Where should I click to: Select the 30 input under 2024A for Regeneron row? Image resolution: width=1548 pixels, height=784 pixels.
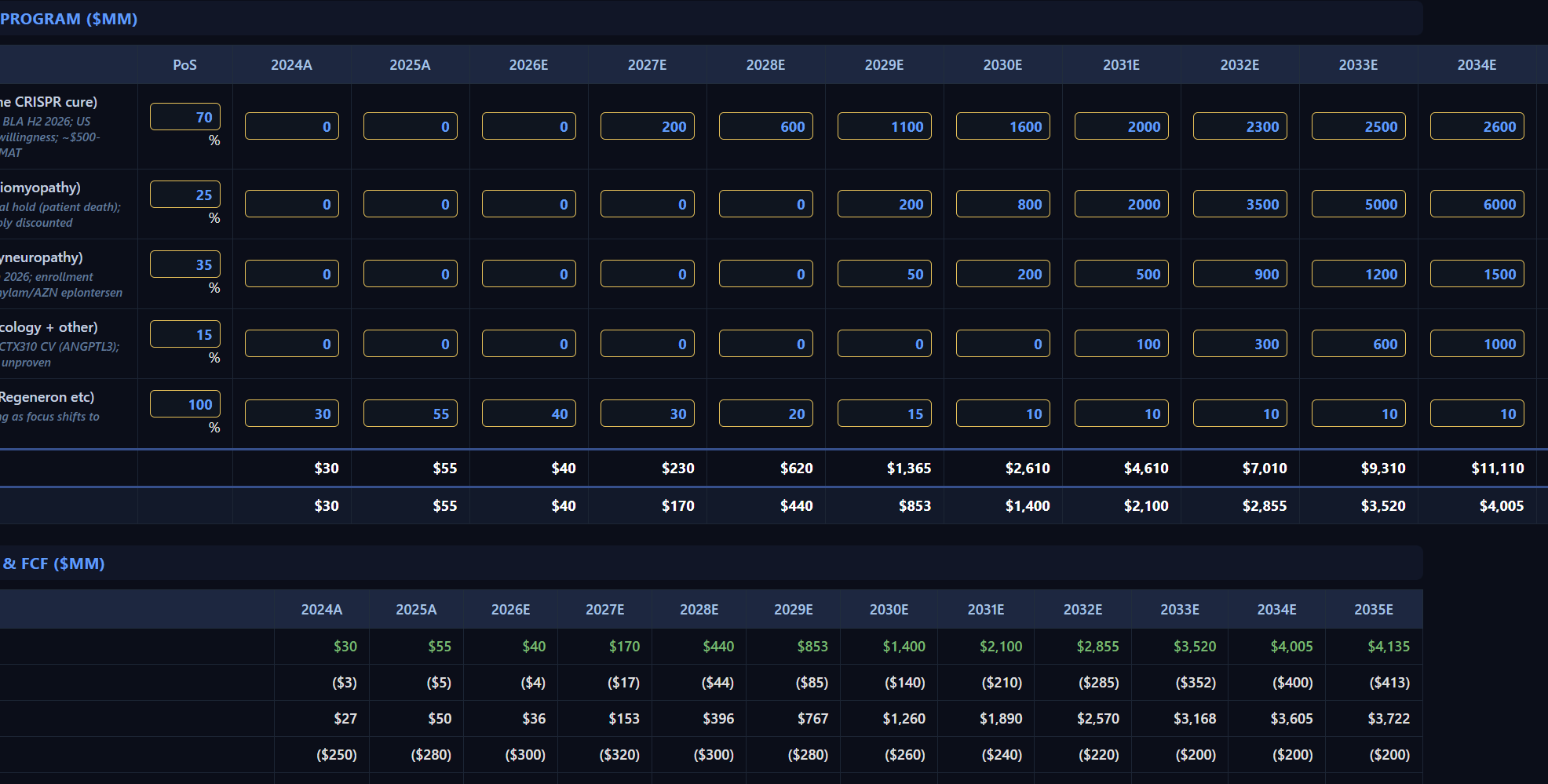[291, 413]
